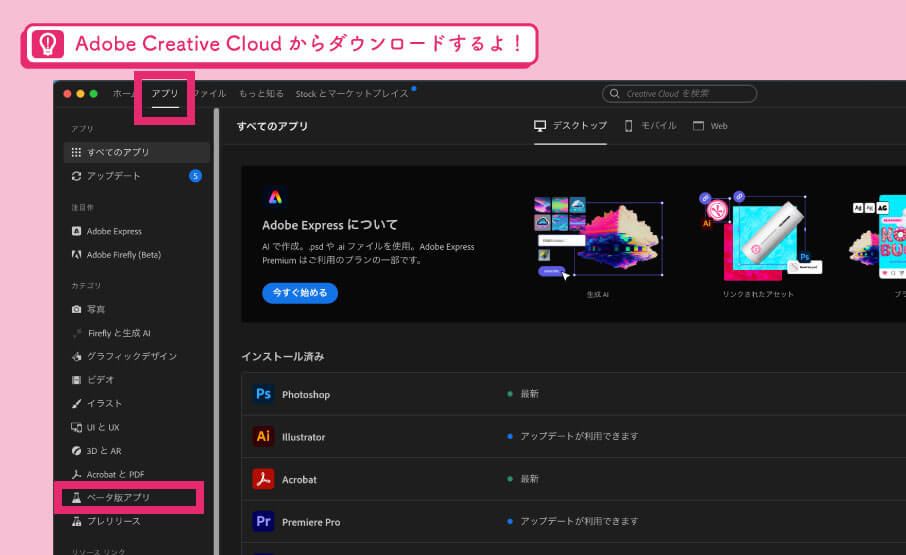Select the 3D と AR category
Image resolution: width=906 pixels, height=555 pixels.
click(104, 451)
